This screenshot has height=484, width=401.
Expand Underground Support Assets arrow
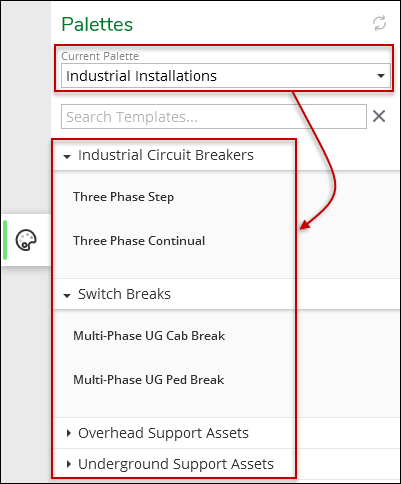click(69, 464)
